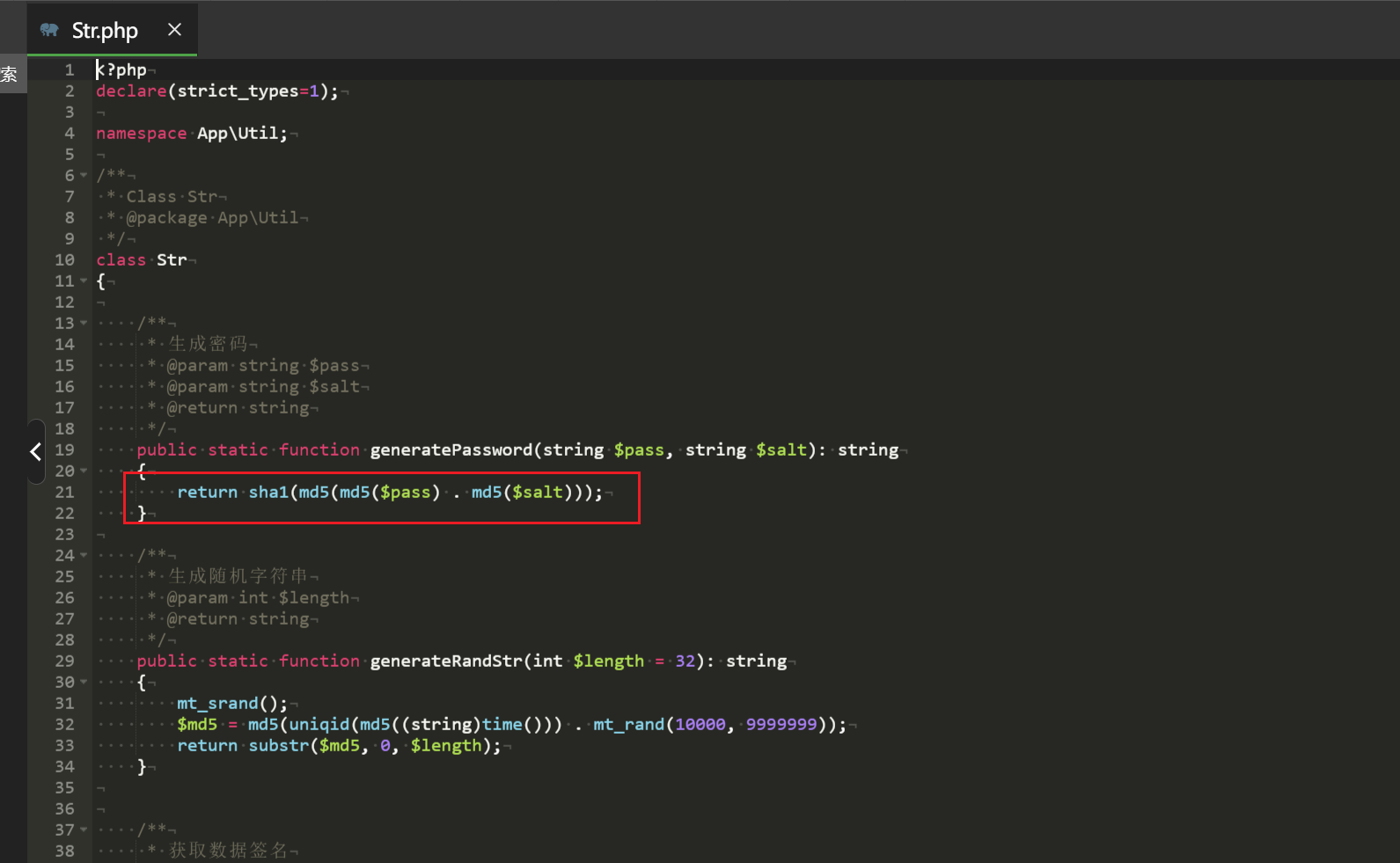Click line number 1 in the gutter
The image size is (1400, 863).
70,70
